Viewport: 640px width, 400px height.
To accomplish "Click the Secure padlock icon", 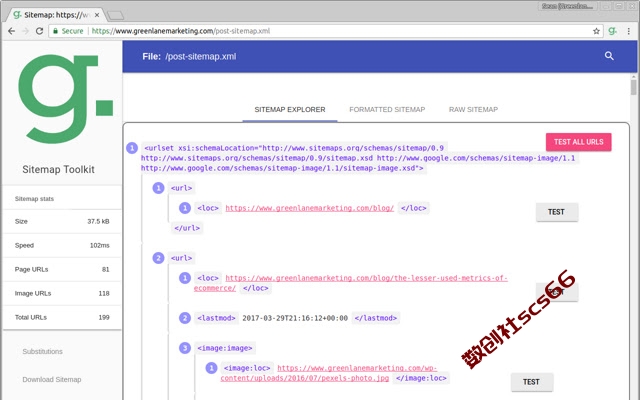I will pos(56,31).
